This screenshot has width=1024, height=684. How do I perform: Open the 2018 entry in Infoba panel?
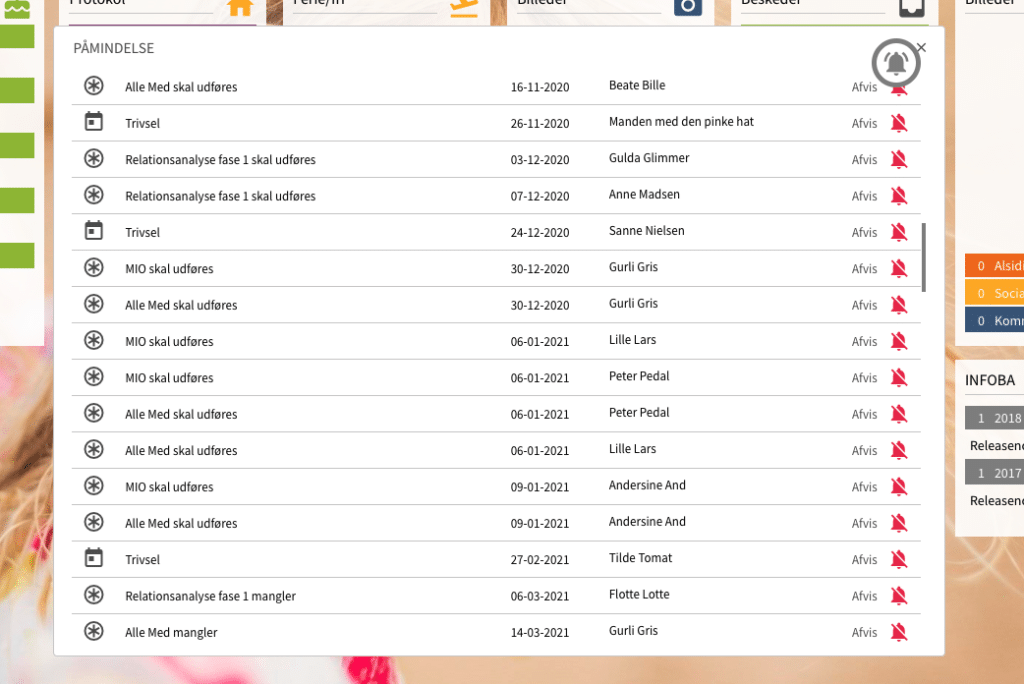994,418
